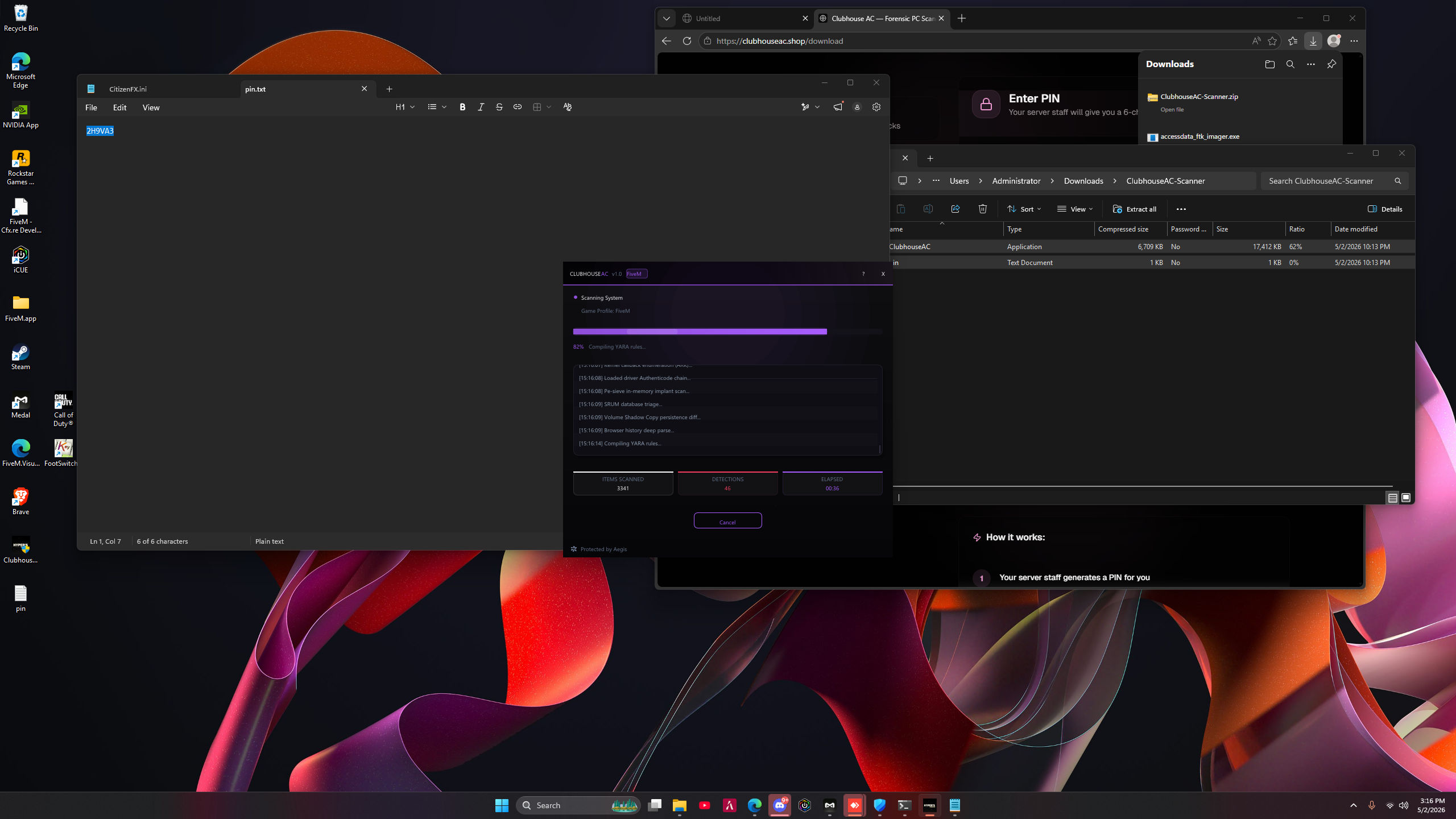Go back in the Edge browser
1456x819 pixels.
coord(667,41)
